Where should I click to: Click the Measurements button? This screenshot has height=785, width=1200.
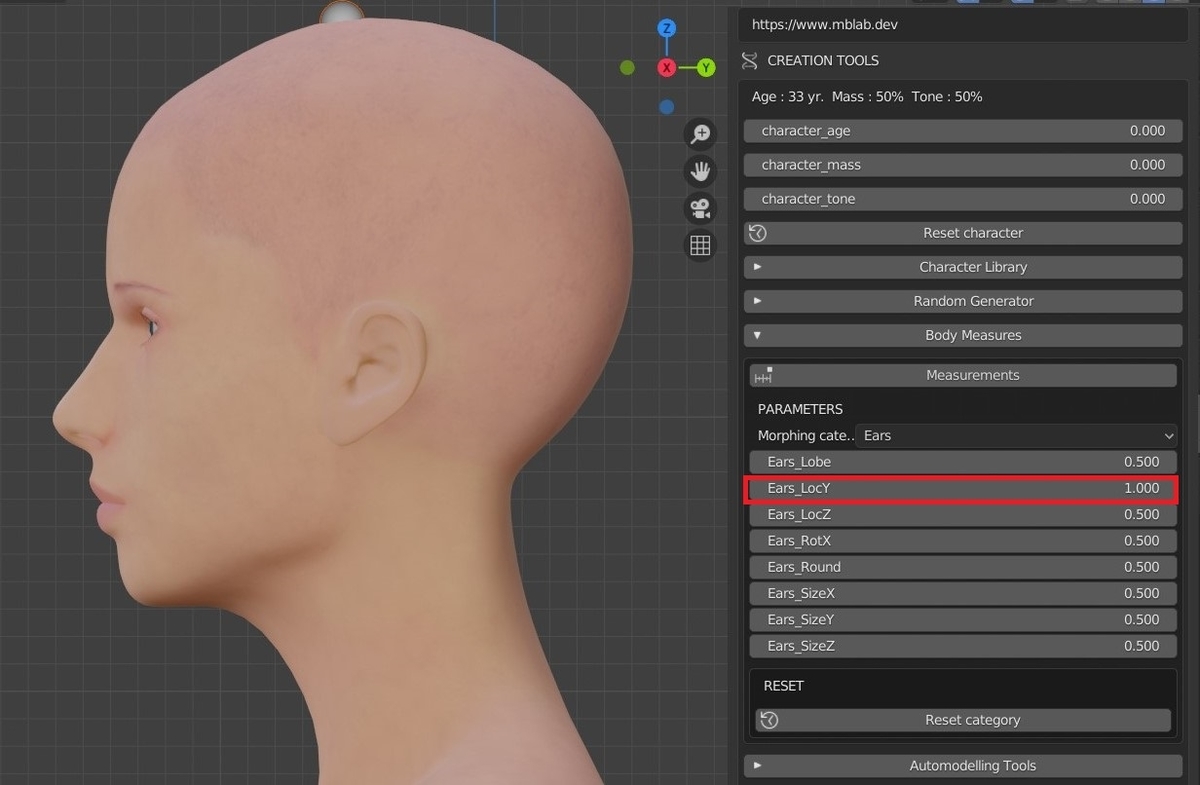coord(963,375)
